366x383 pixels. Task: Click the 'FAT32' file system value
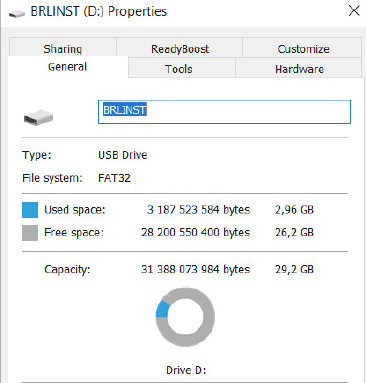click(x=114, y=178)
